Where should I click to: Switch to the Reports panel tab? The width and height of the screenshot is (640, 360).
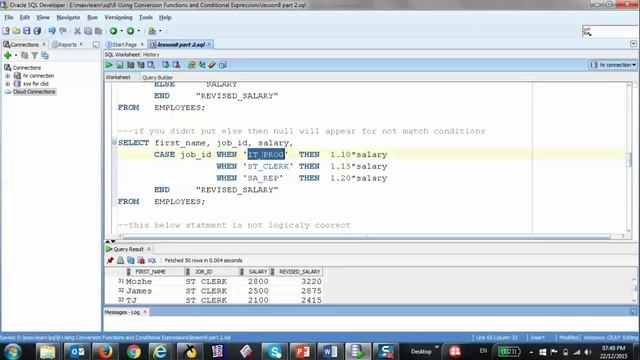click(67, 44)
